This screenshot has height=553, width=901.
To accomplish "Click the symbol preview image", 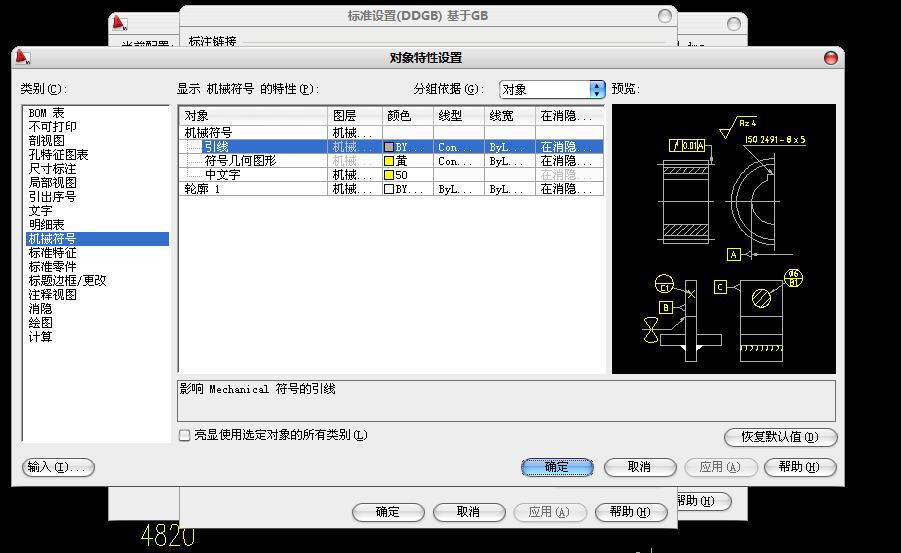I will (723, 239).
